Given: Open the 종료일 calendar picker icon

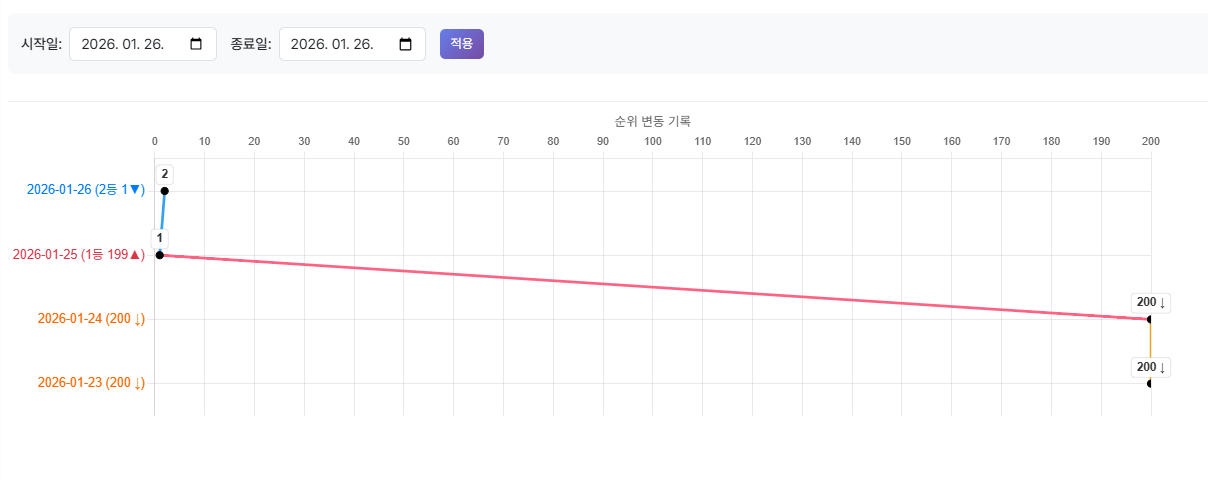Looking at the screenshot, I should pyautogui.click(x=406, y=44).
